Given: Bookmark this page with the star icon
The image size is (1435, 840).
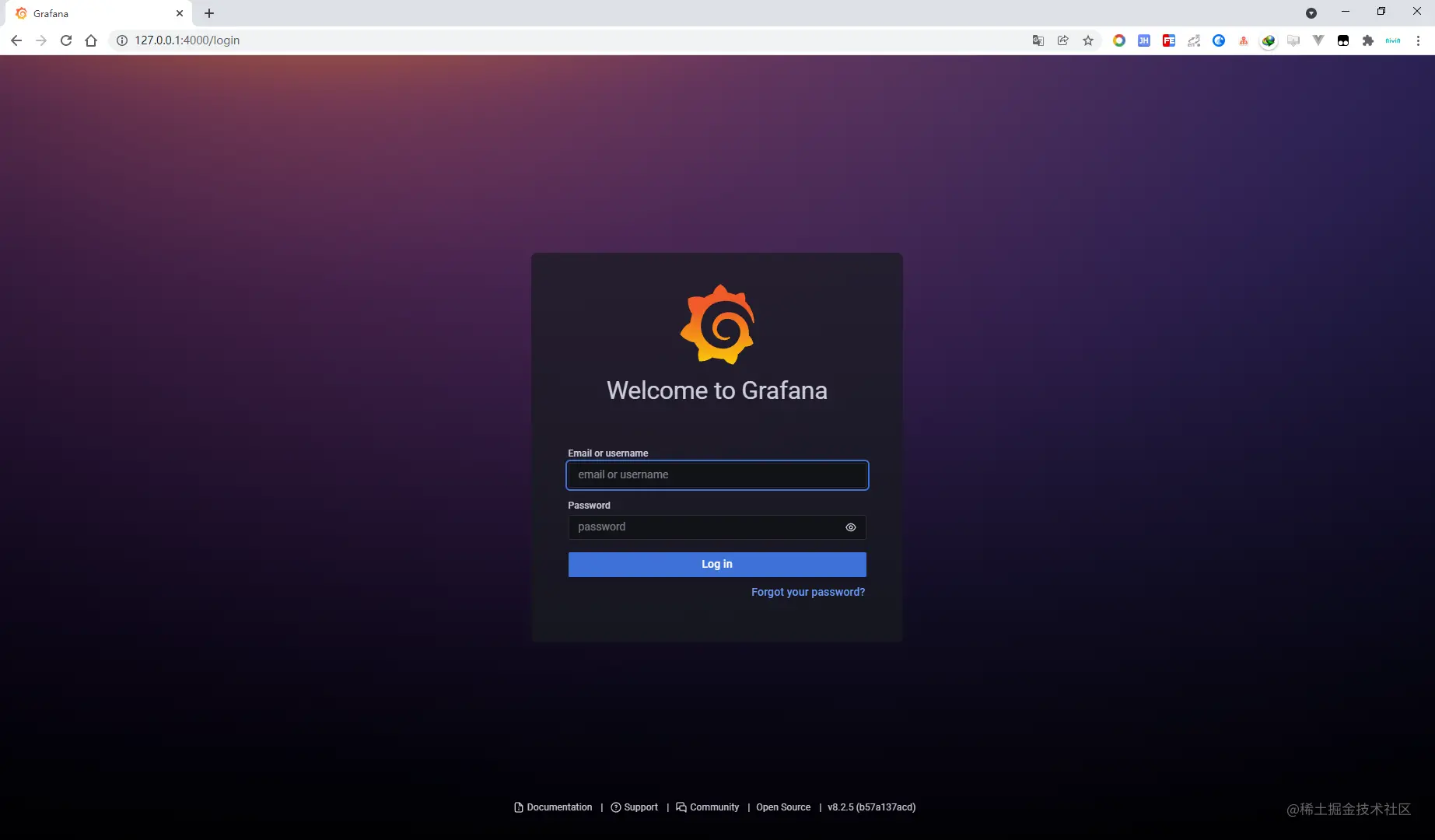Looking at the screenshot, I should point(1088,40).
